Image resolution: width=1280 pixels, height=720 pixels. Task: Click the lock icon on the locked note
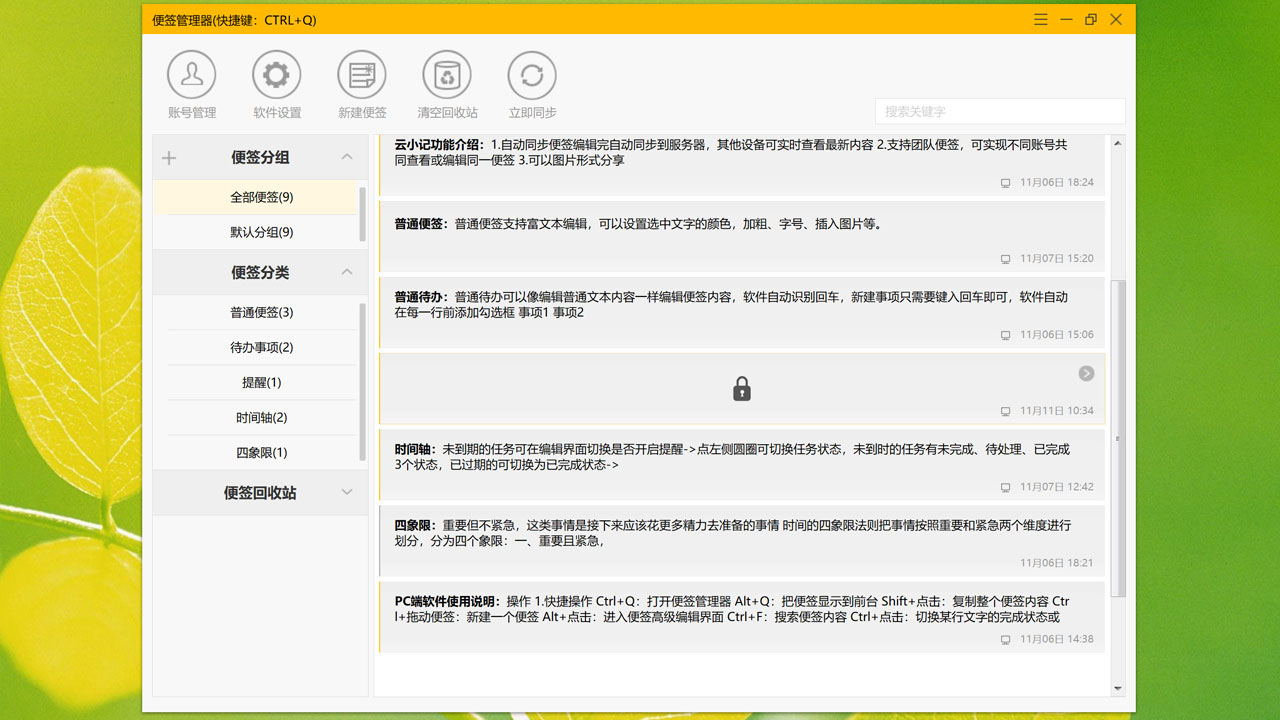tap(741, 389)
